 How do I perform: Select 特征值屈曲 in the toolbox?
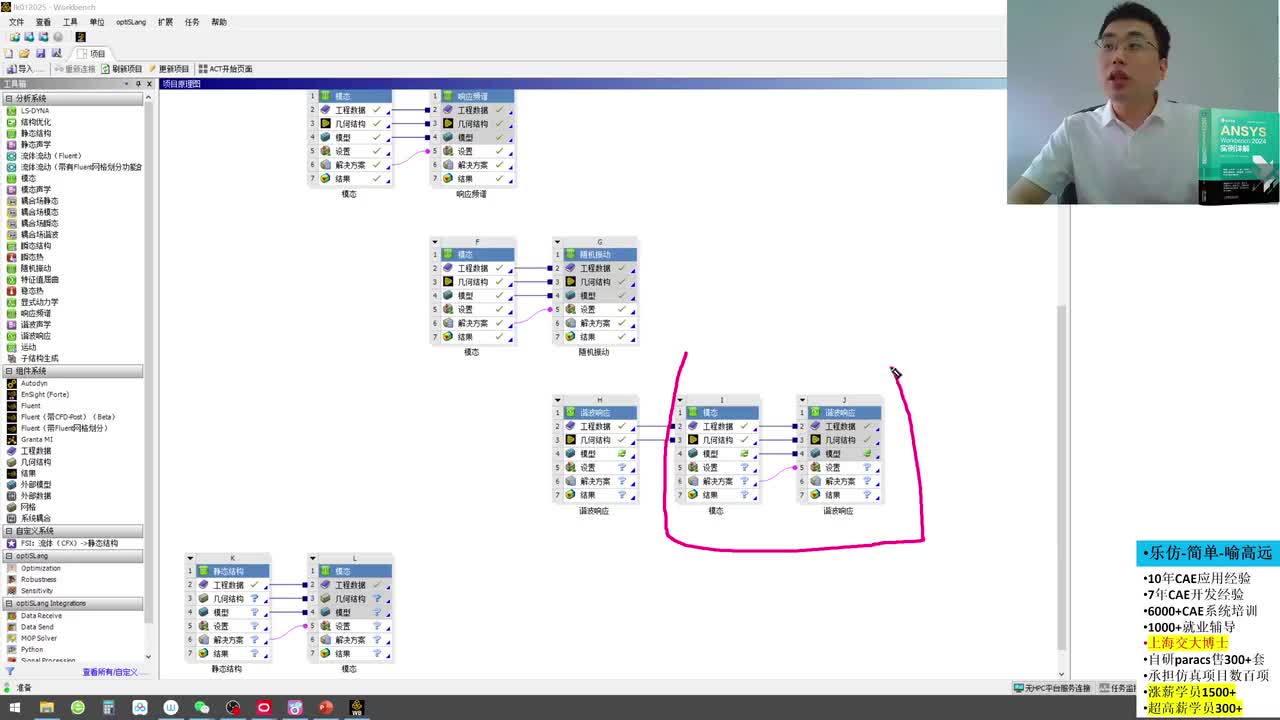tap(40, 279)
